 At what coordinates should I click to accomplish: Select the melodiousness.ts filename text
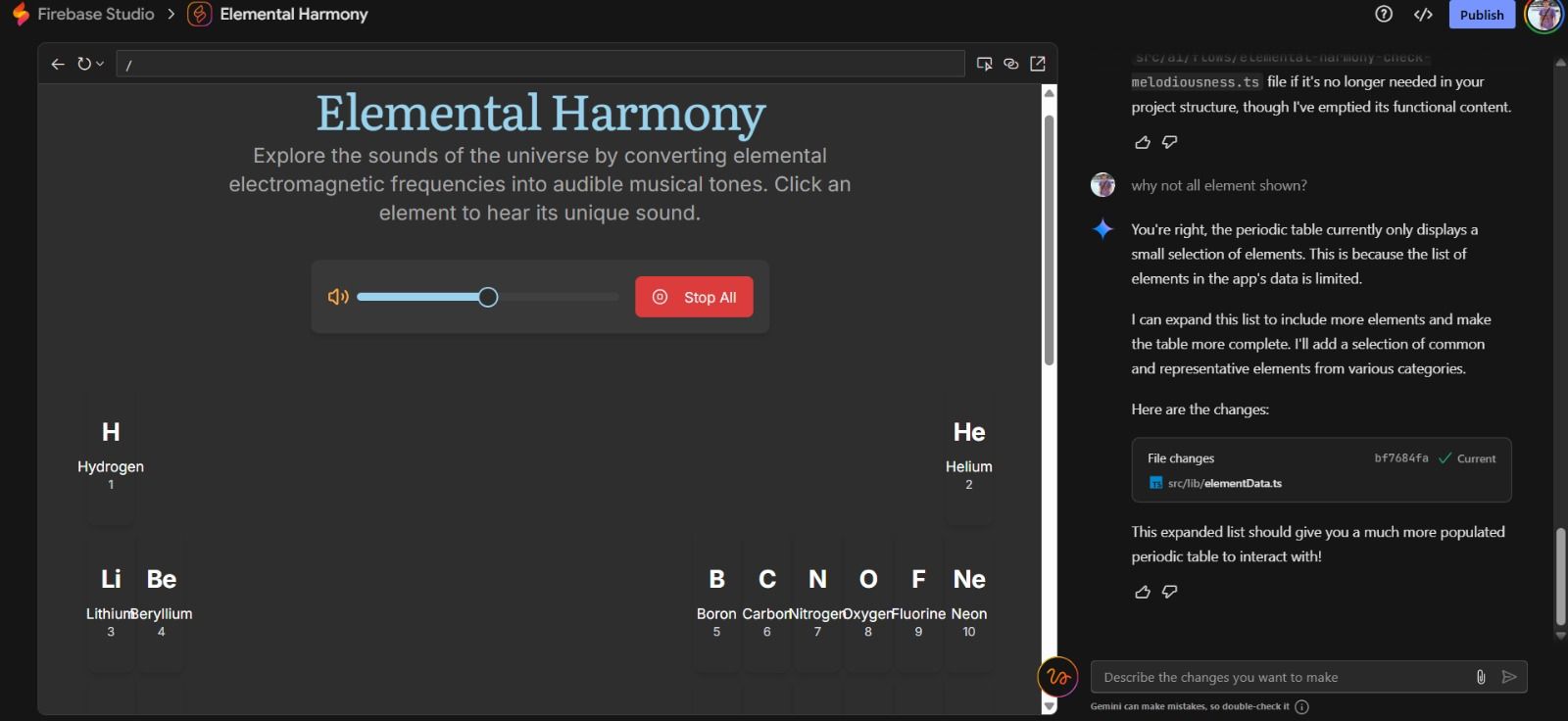[1196, 82]
